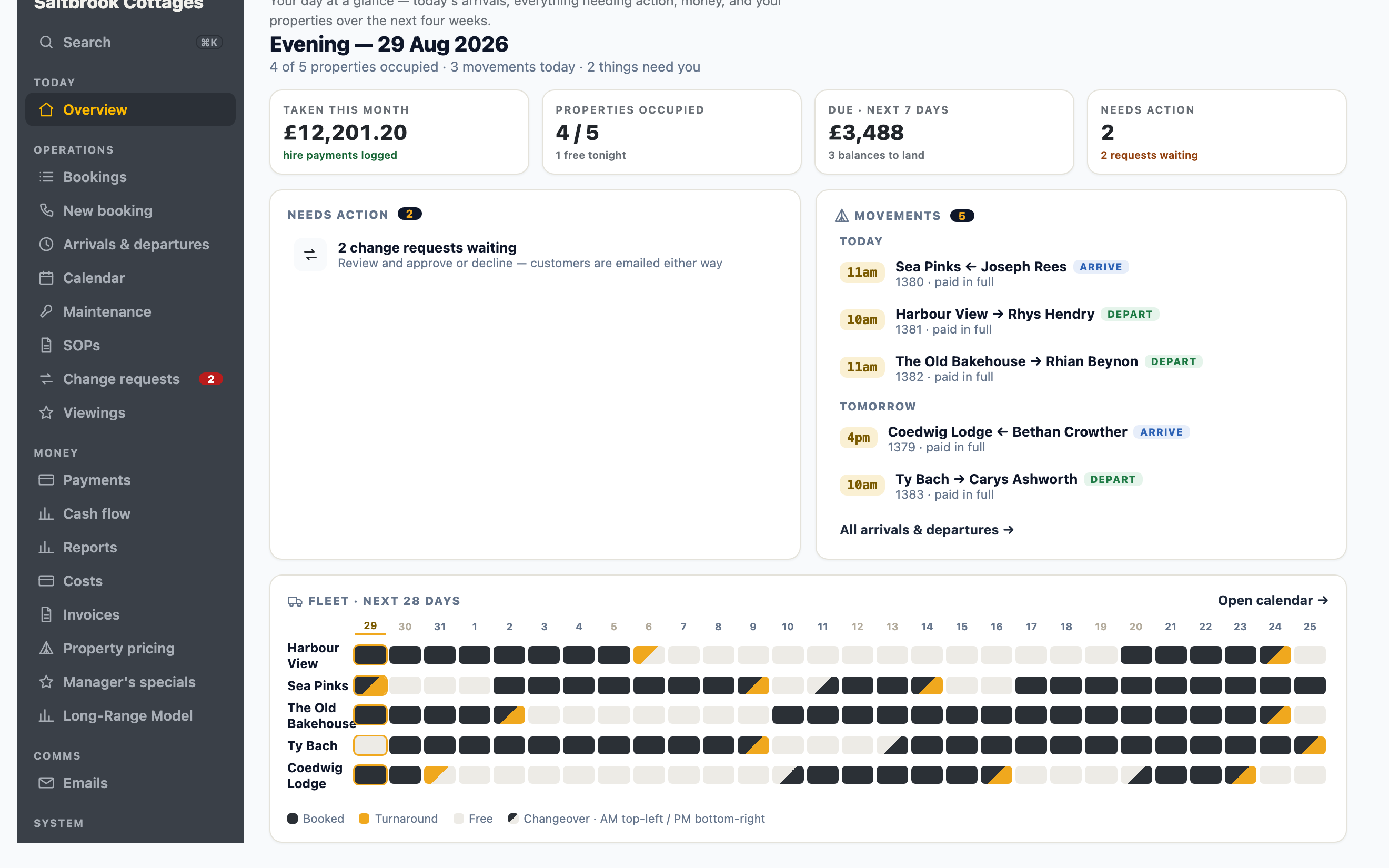Open the Reports page
This screenshot has height=868, width=1389.
tap(130, 548)
